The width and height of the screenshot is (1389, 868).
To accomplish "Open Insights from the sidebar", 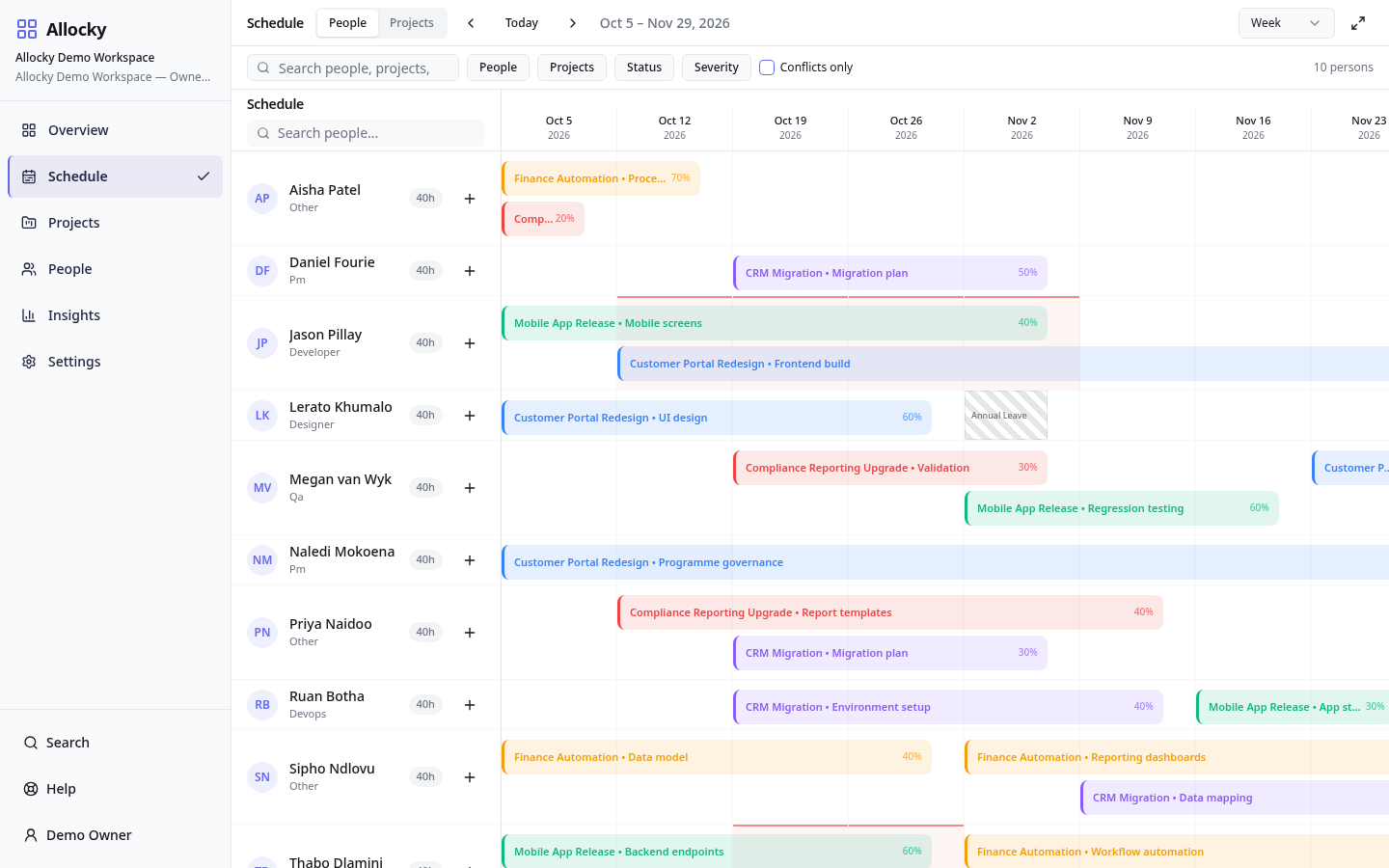I will (115, 315).
